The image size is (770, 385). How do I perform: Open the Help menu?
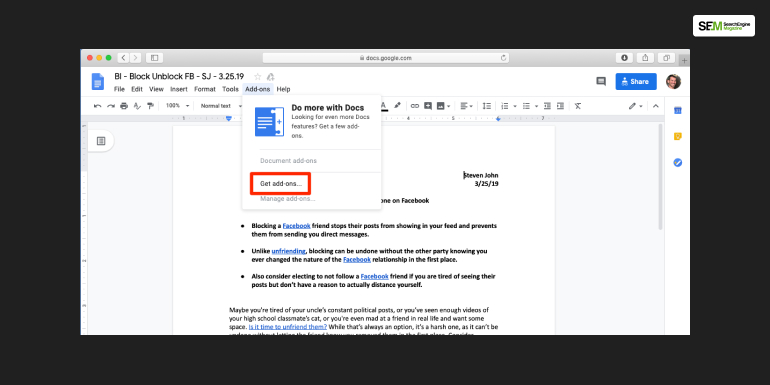click(283, 89)
